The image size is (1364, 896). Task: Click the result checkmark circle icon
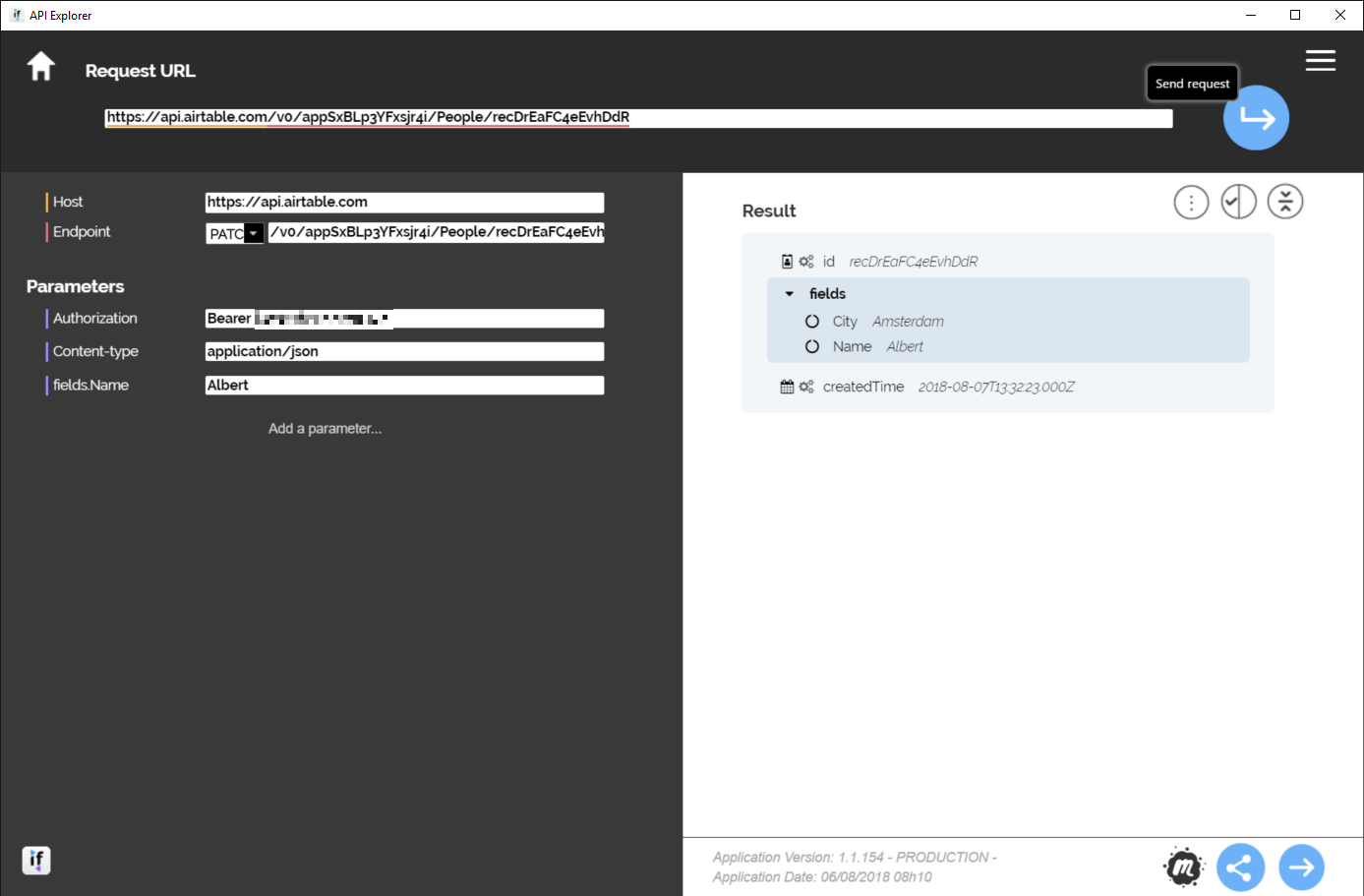click(x=1238, y=202)
